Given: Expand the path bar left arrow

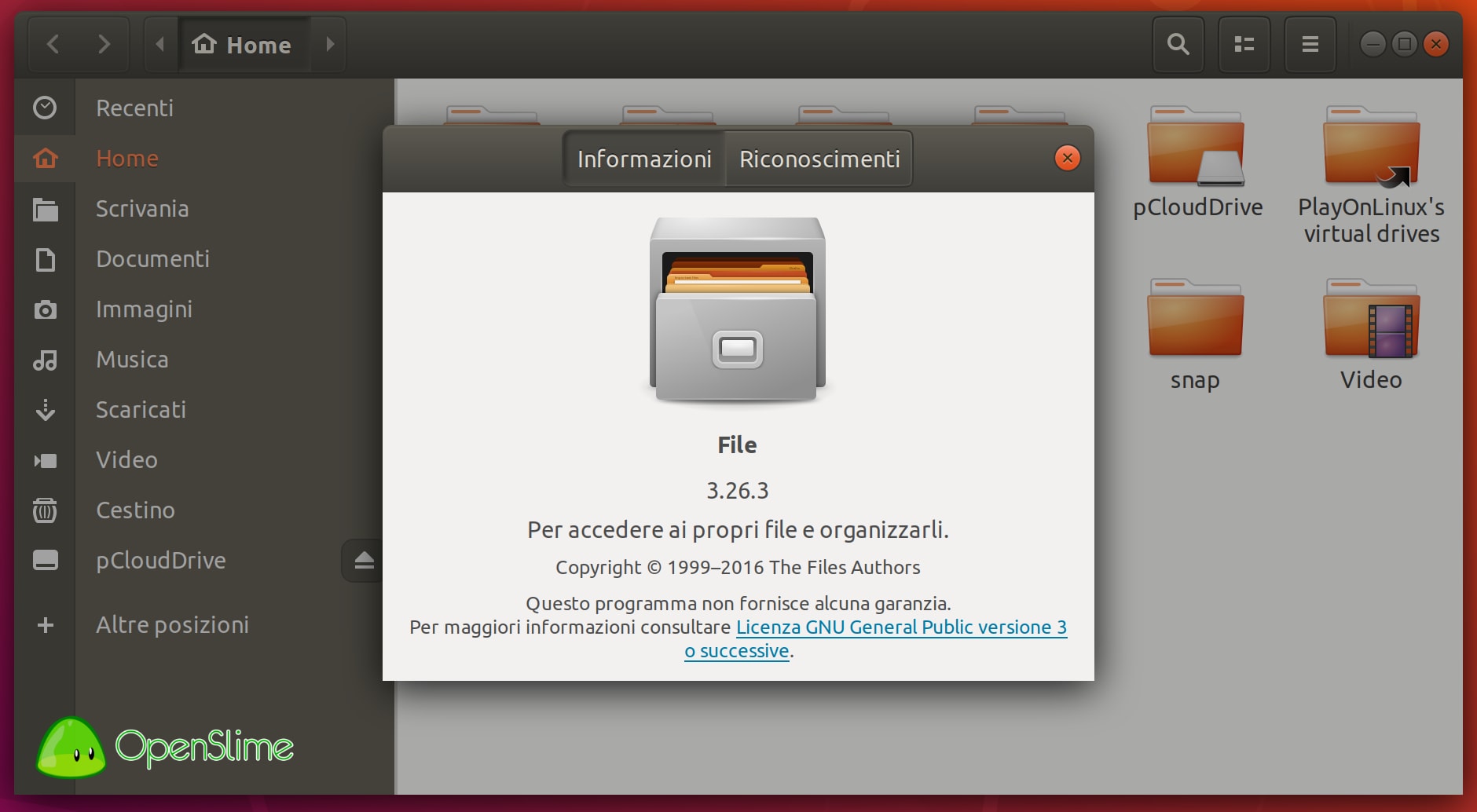Looking at the screenshot, I should point(160,44).
